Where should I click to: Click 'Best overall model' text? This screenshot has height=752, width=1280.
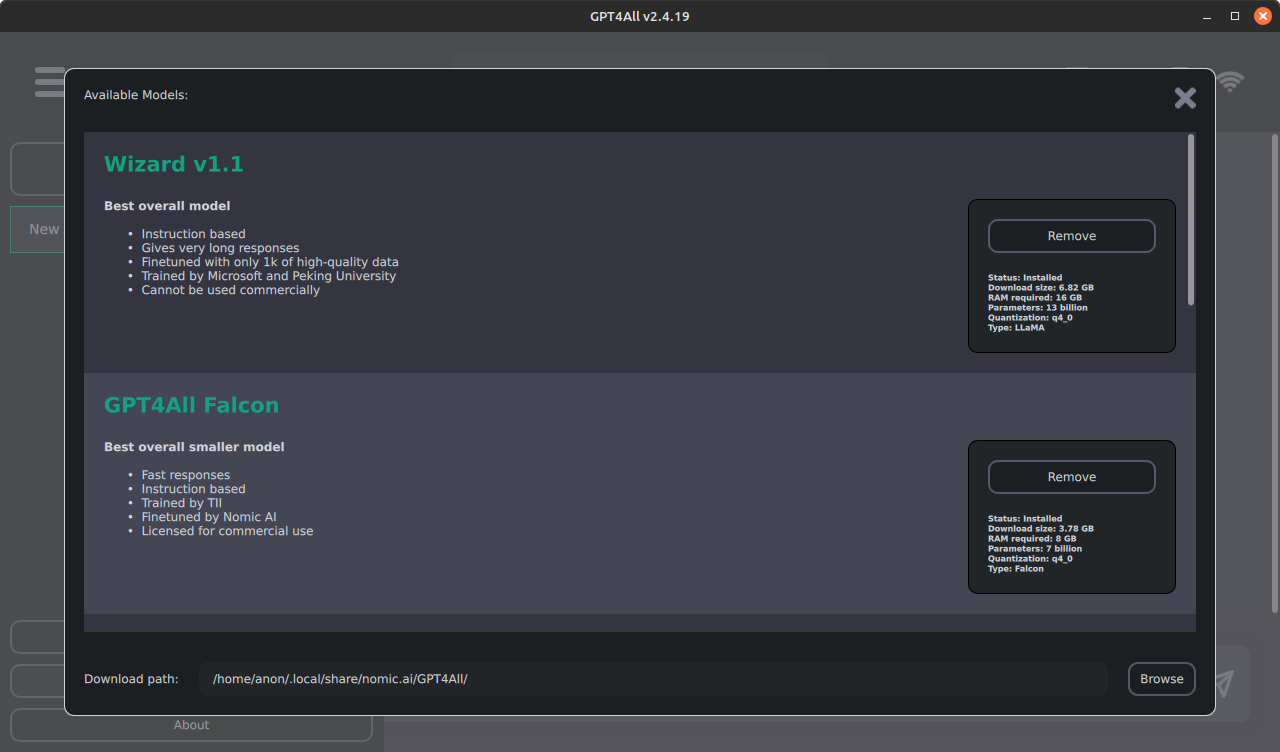(x=167, y=206)
